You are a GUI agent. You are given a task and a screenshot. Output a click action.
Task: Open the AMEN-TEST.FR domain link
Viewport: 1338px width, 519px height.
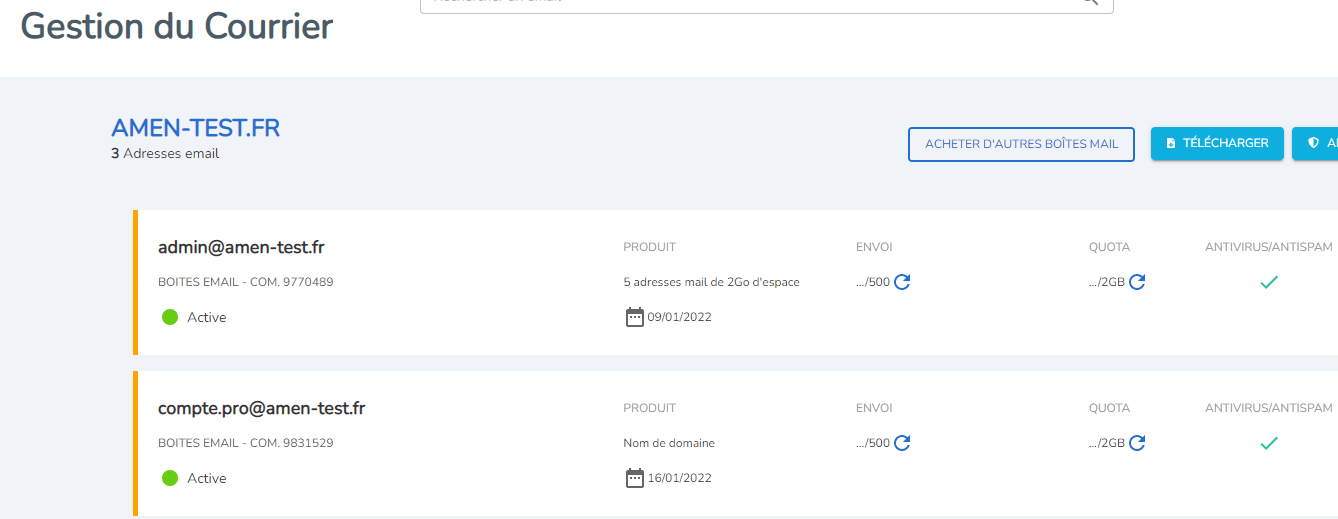click(x=195, y=128)
